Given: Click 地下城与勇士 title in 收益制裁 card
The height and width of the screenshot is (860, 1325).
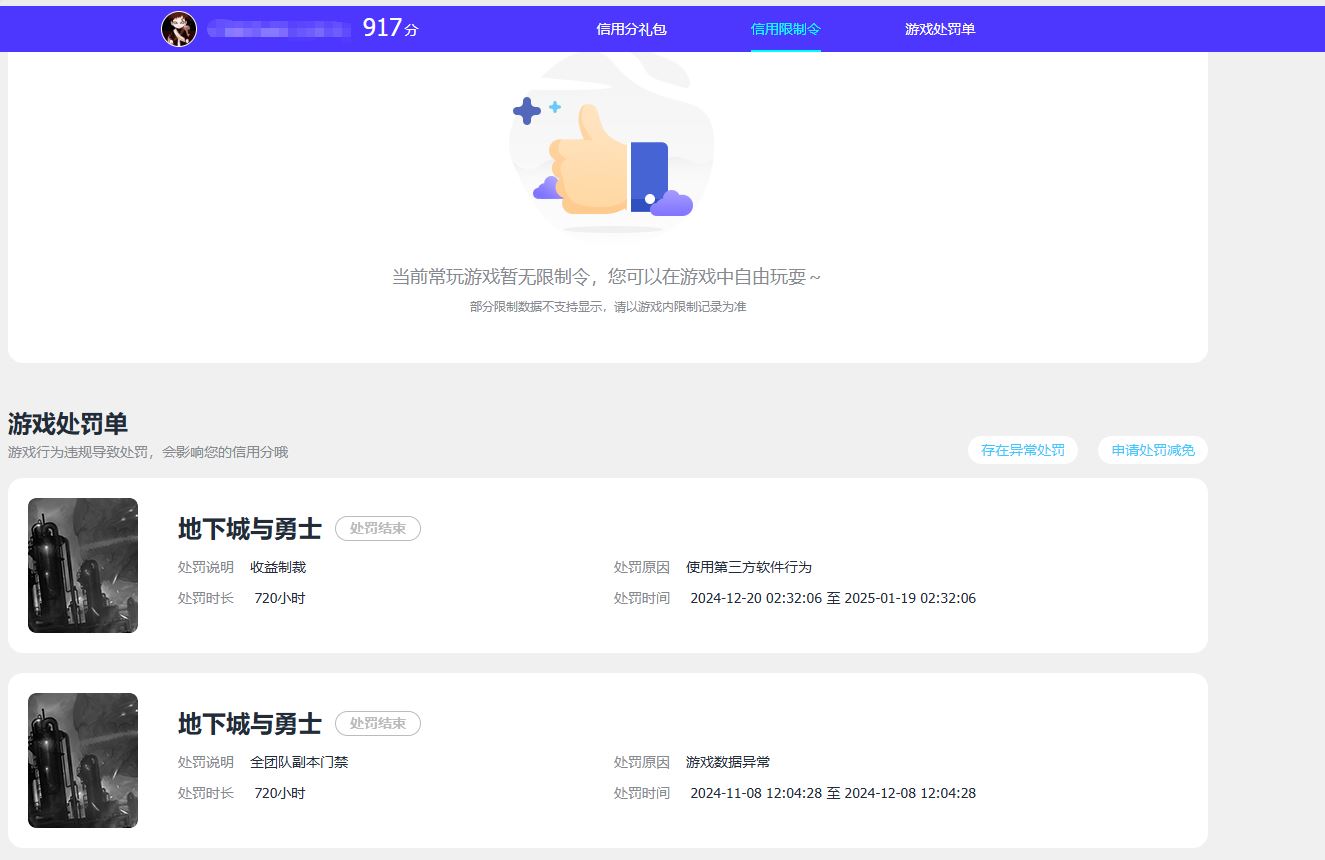Looking at the screenshot, I should [x=250, y=529].
